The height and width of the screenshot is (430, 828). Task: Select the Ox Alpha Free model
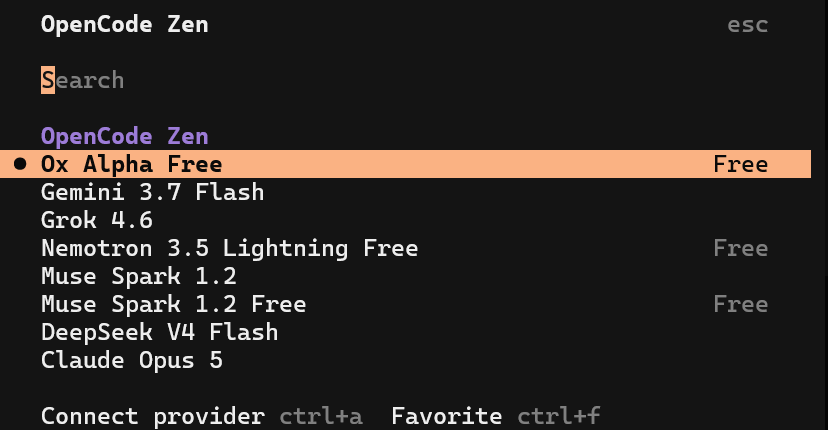(405, 164)
